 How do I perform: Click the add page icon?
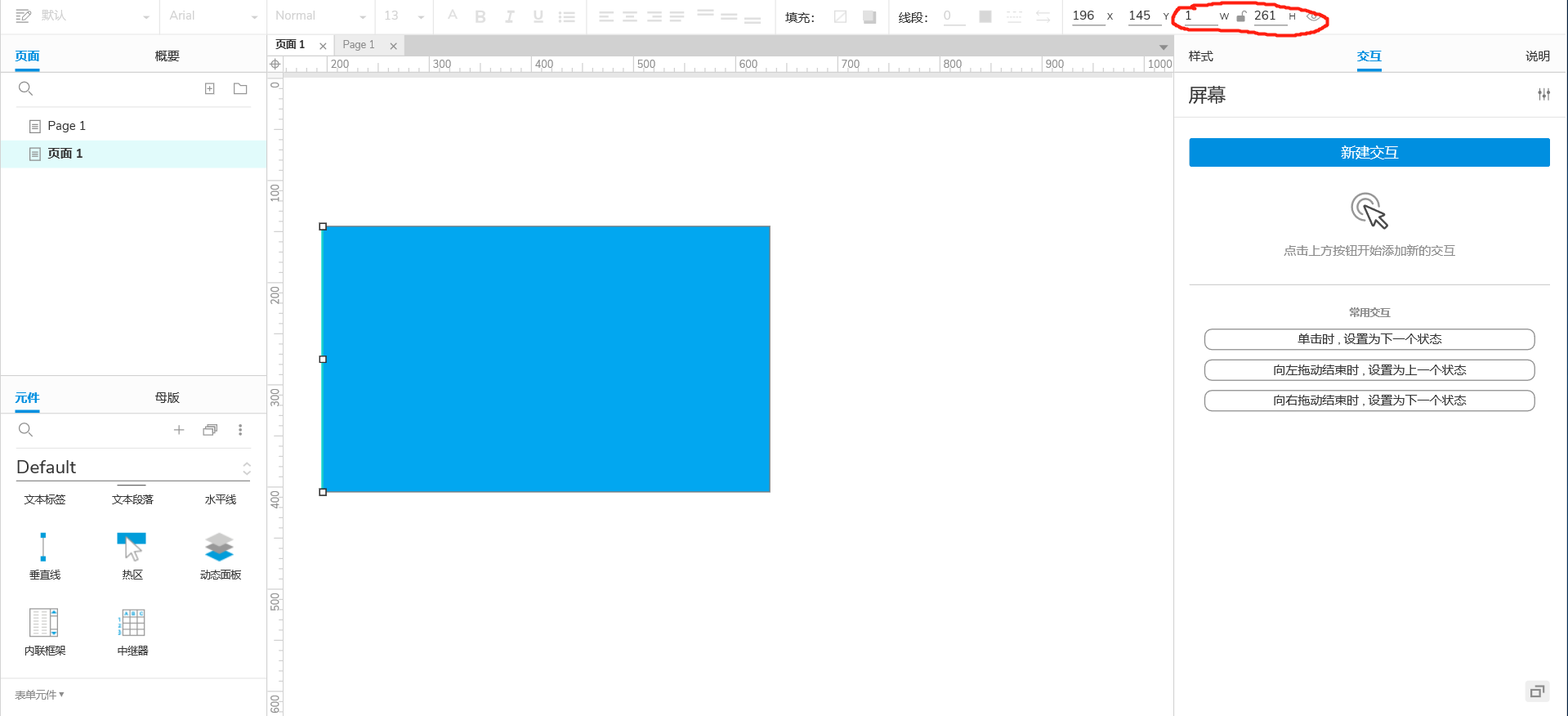point(210,88)
